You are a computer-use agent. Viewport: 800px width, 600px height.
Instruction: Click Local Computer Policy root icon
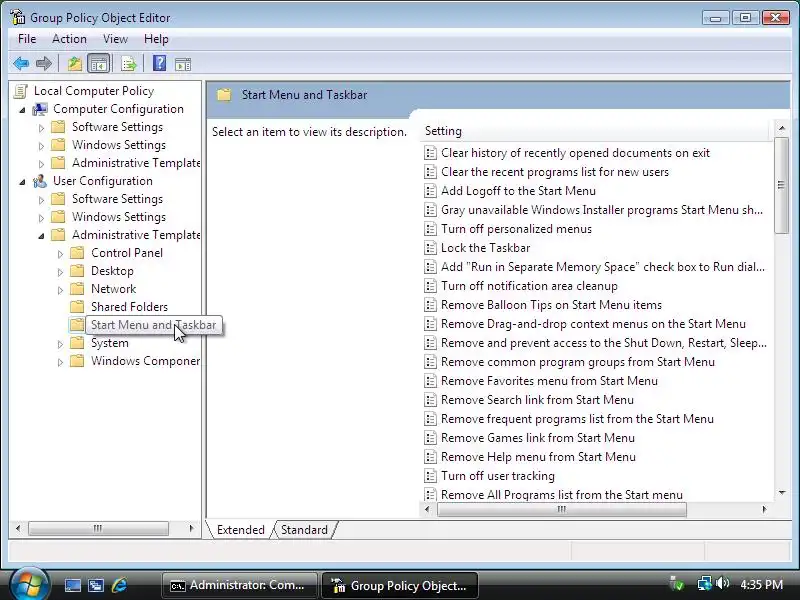point(21,91)
